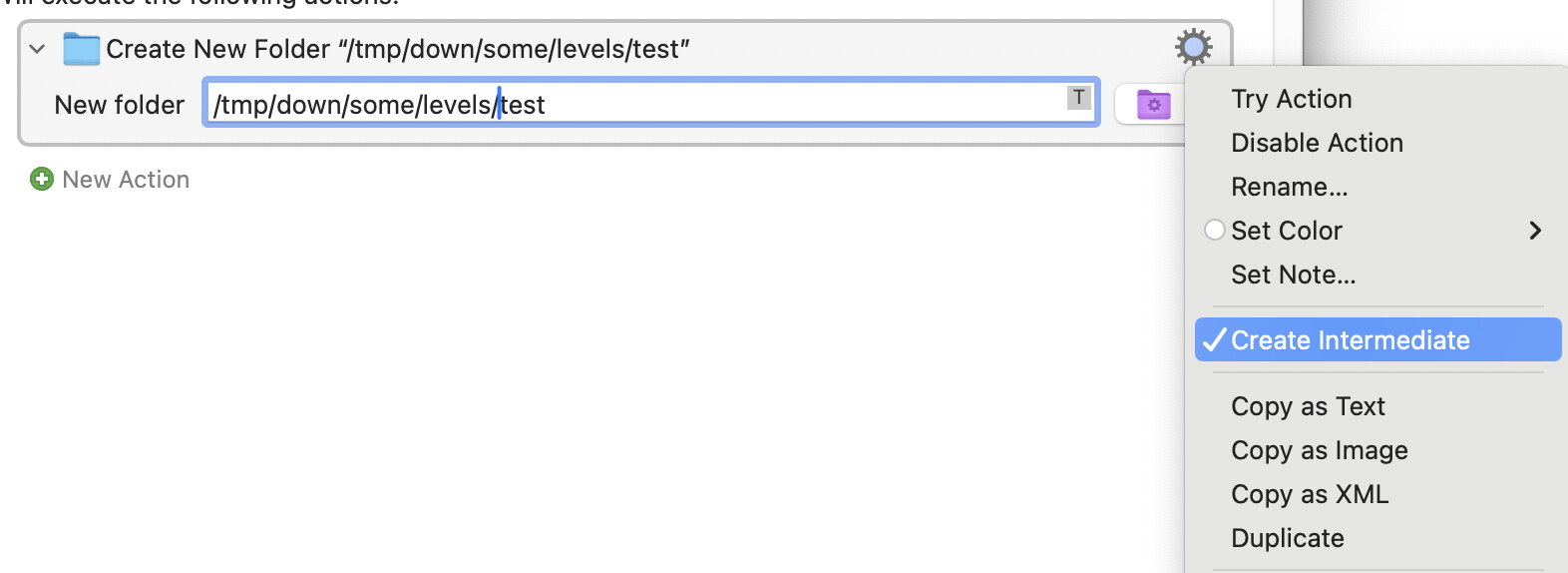
Task: Select Disable Action in context menu
Action: pyautogui.click(x=1317, y=143)
